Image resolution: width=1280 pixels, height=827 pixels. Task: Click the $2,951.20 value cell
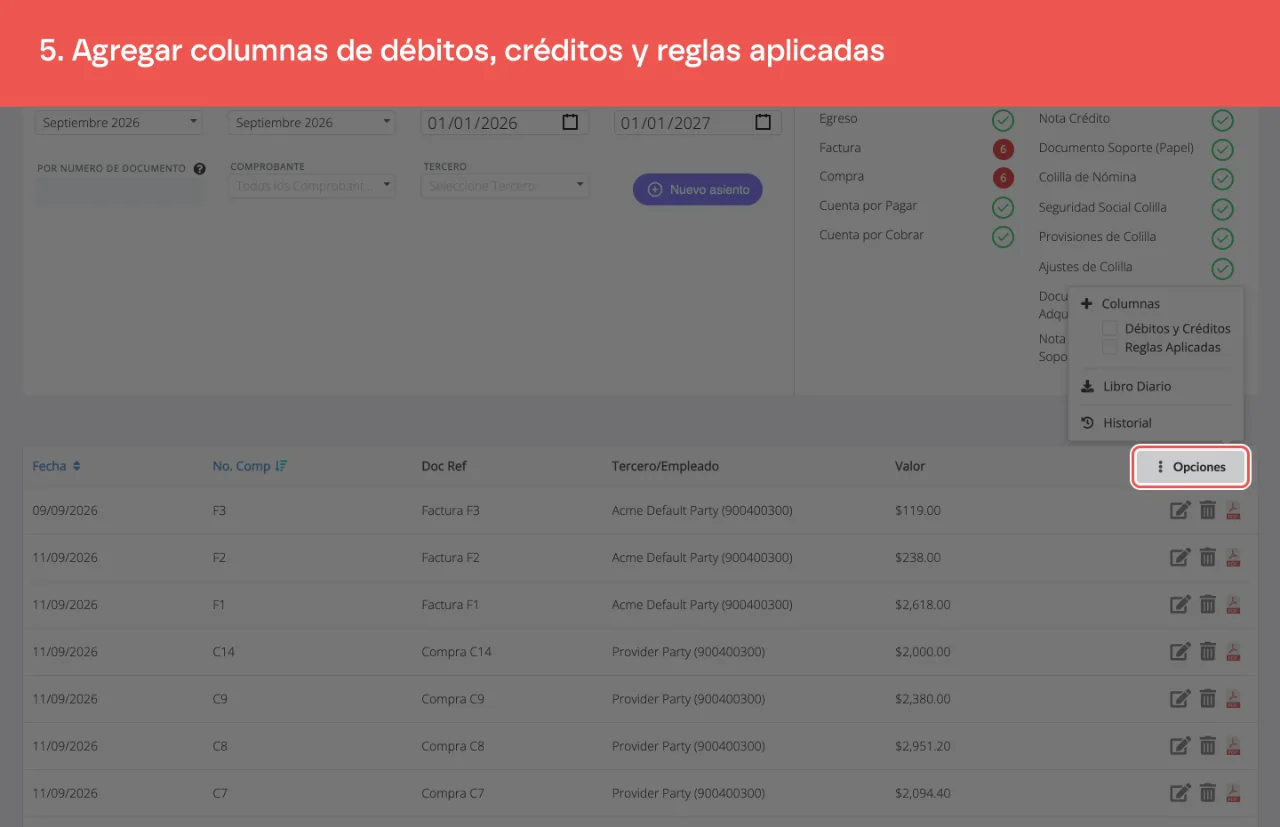[x=923, y=745]
